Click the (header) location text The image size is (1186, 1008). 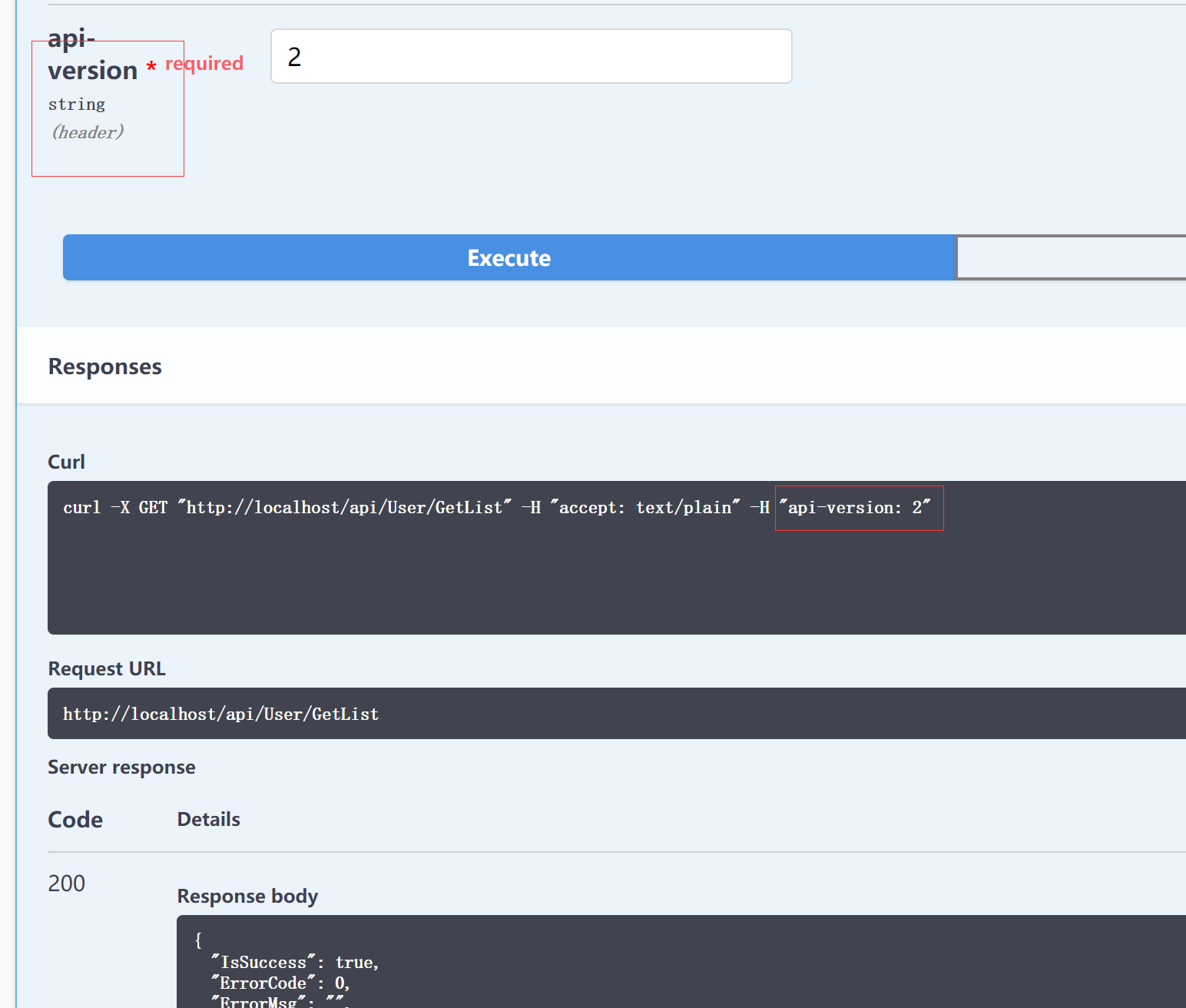click(88, 132)
